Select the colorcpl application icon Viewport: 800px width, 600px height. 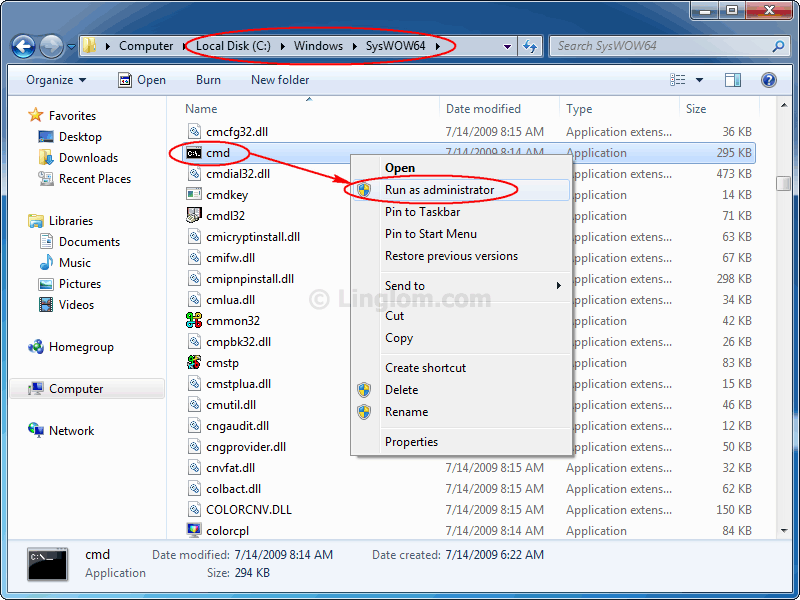(194, 531)
